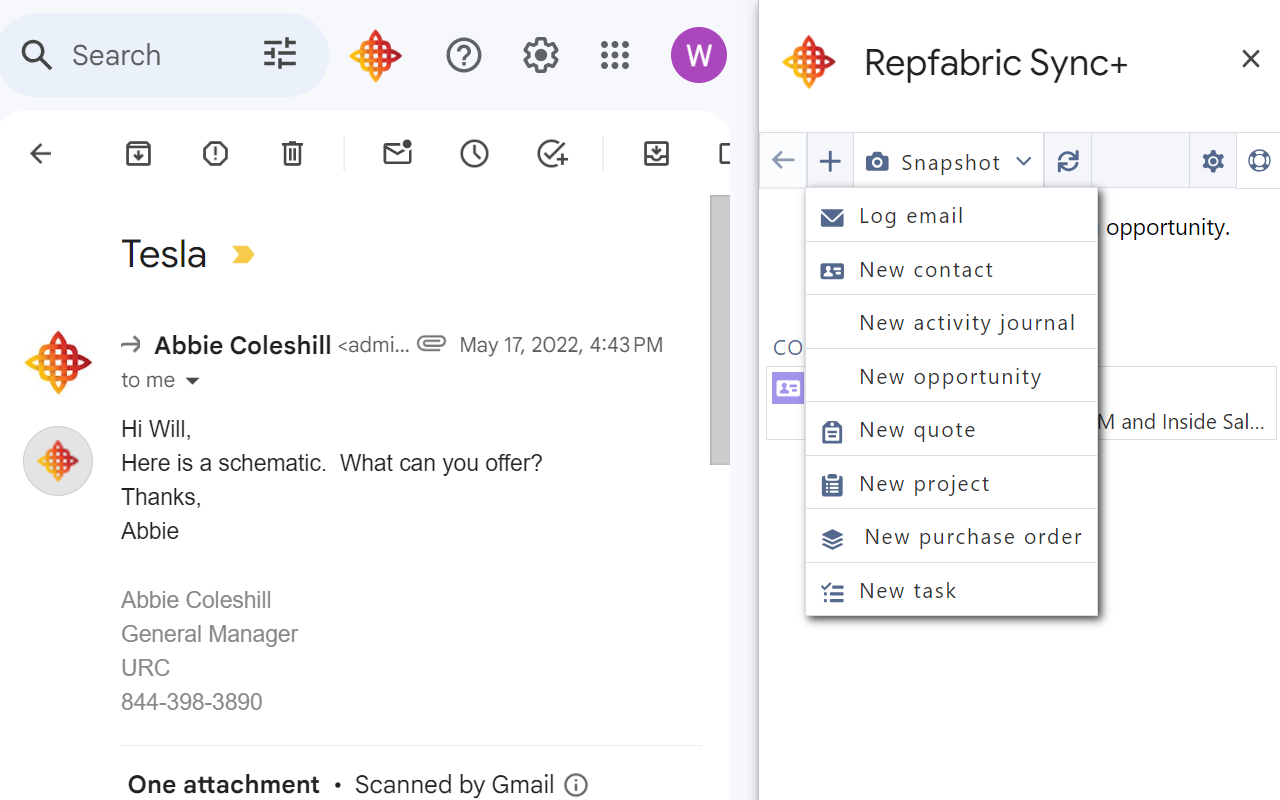This screenshot has height=800, width=1280.
Task: Open the W account avatar
Action: pos(699,55)
